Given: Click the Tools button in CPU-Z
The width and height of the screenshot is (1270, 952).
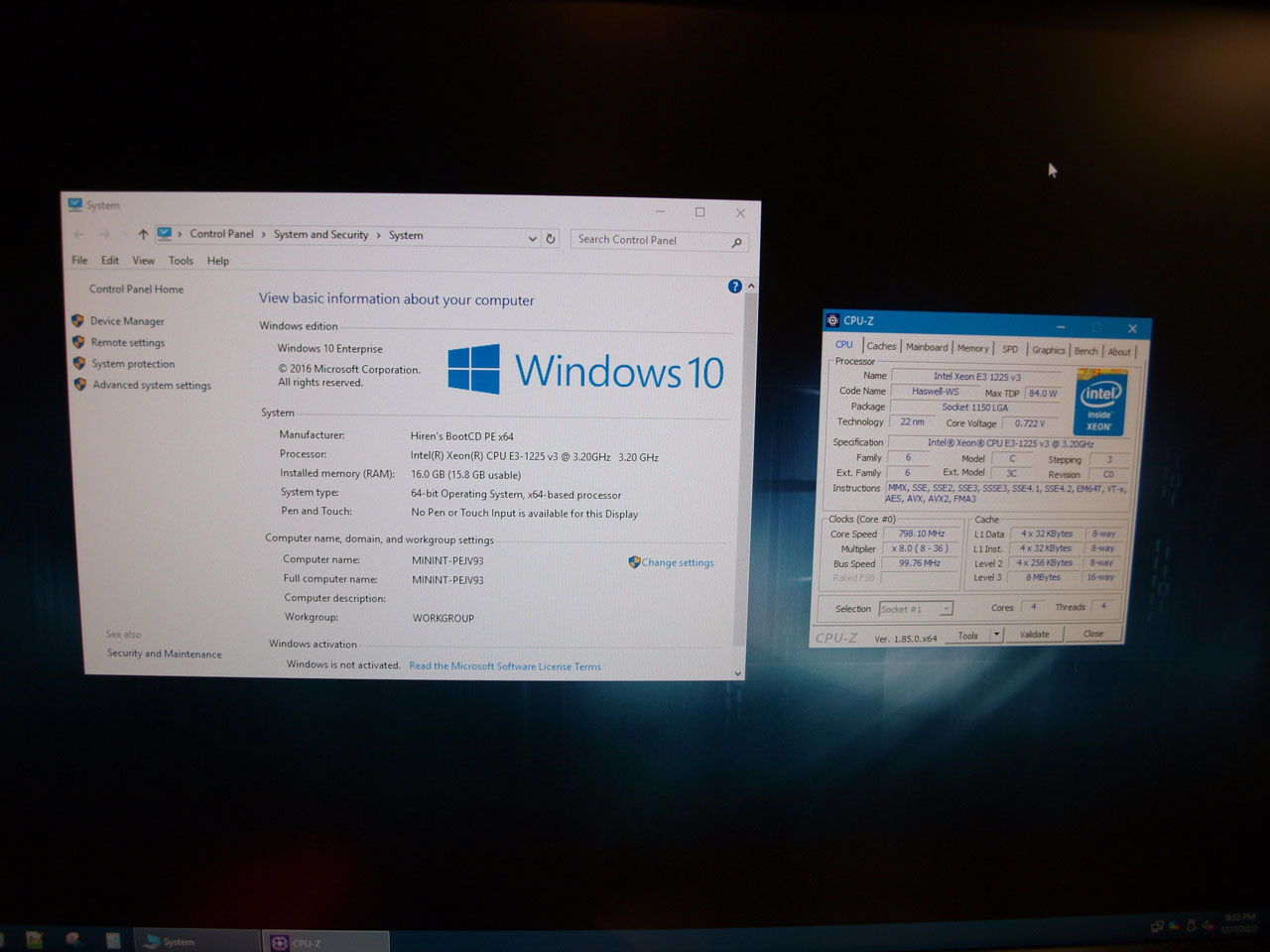Looking at the screenshot, I should pyautogui.click(x=968, y=636).
